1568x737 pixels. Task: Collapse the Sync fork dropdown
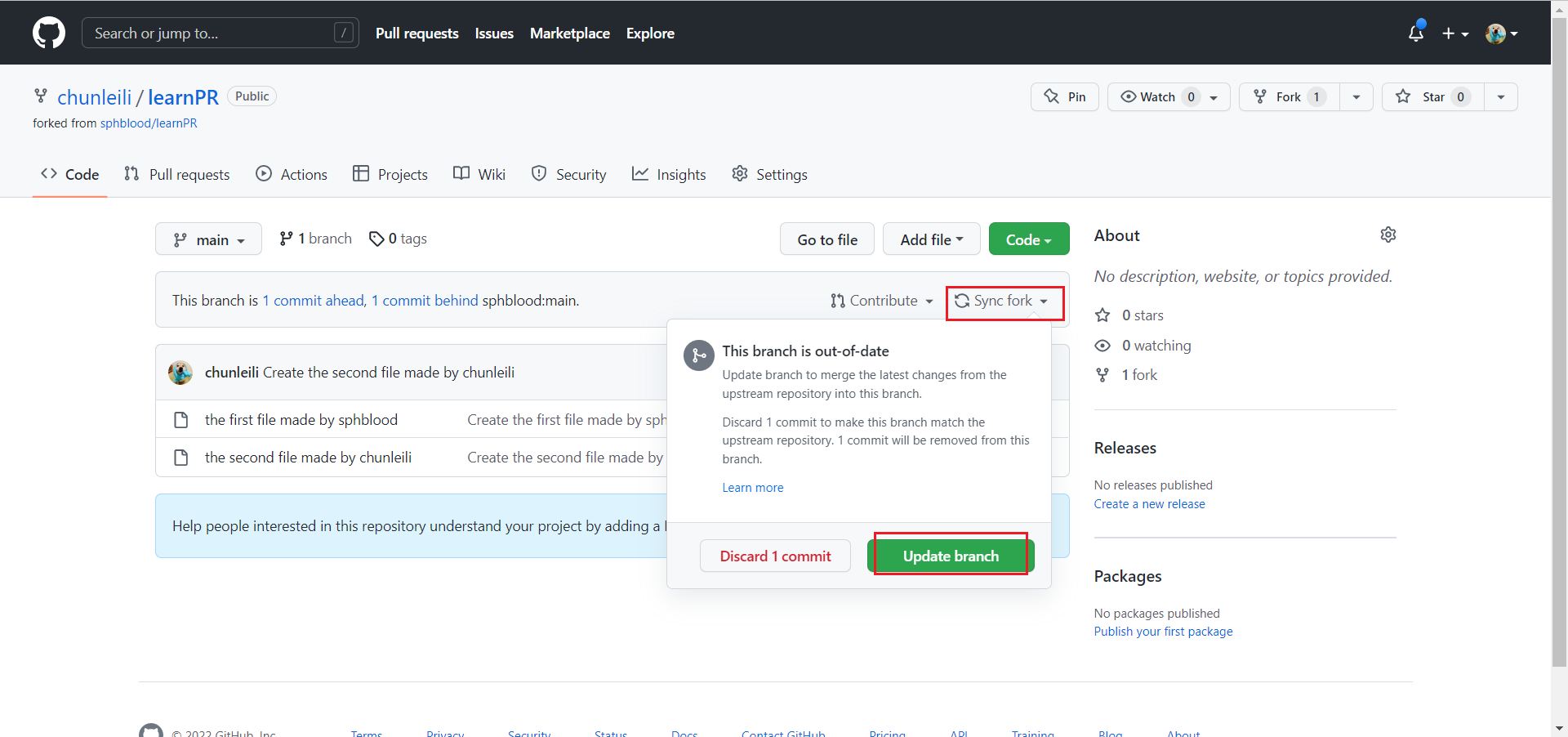coord(1001,301)
